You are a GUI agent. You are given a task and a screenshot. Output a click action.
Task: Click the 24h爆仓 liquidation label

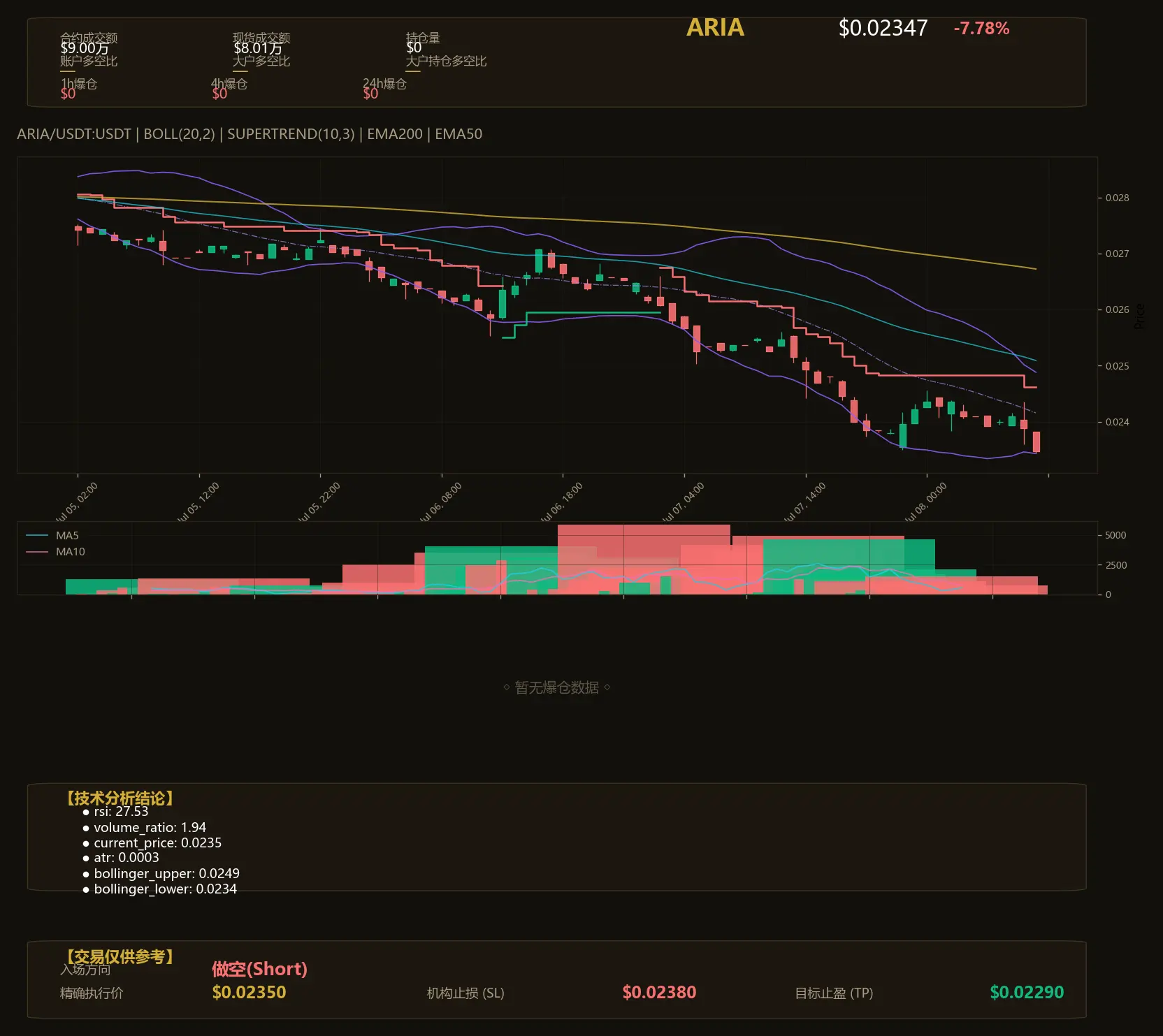[x=384, y=84]
